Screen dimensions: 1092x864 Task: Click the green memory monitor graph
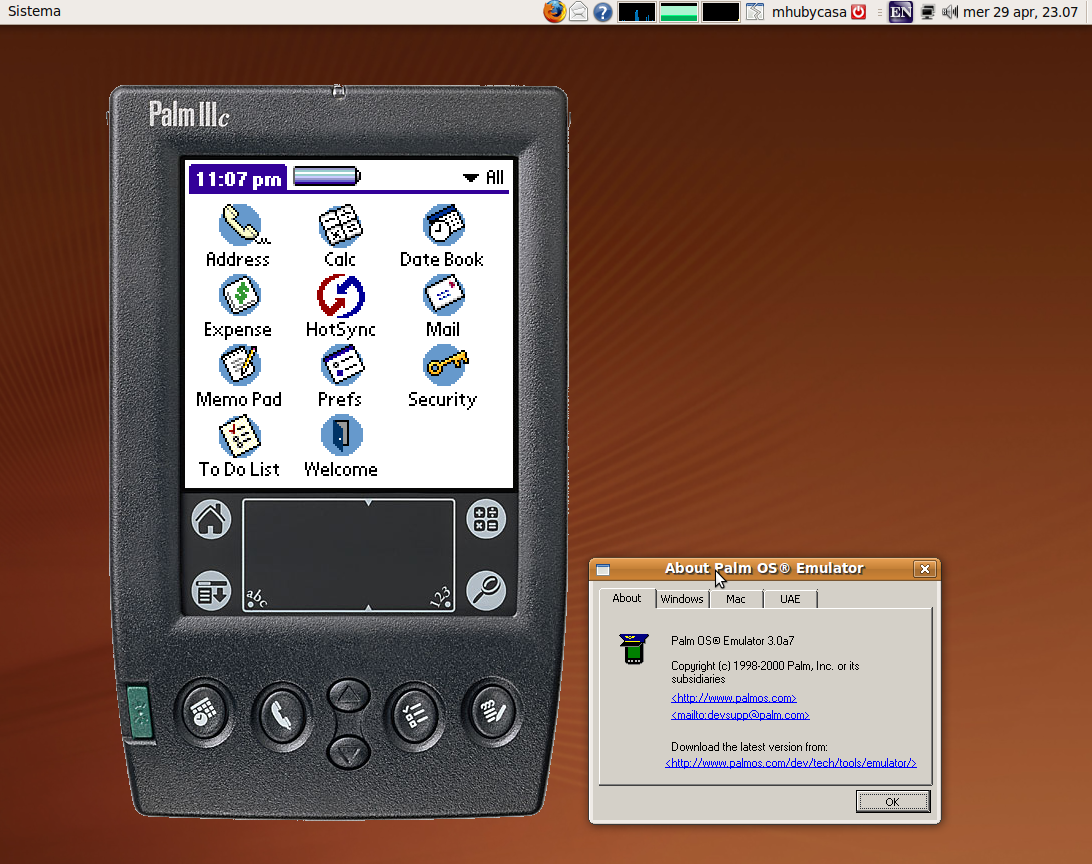tap(679, 12)
